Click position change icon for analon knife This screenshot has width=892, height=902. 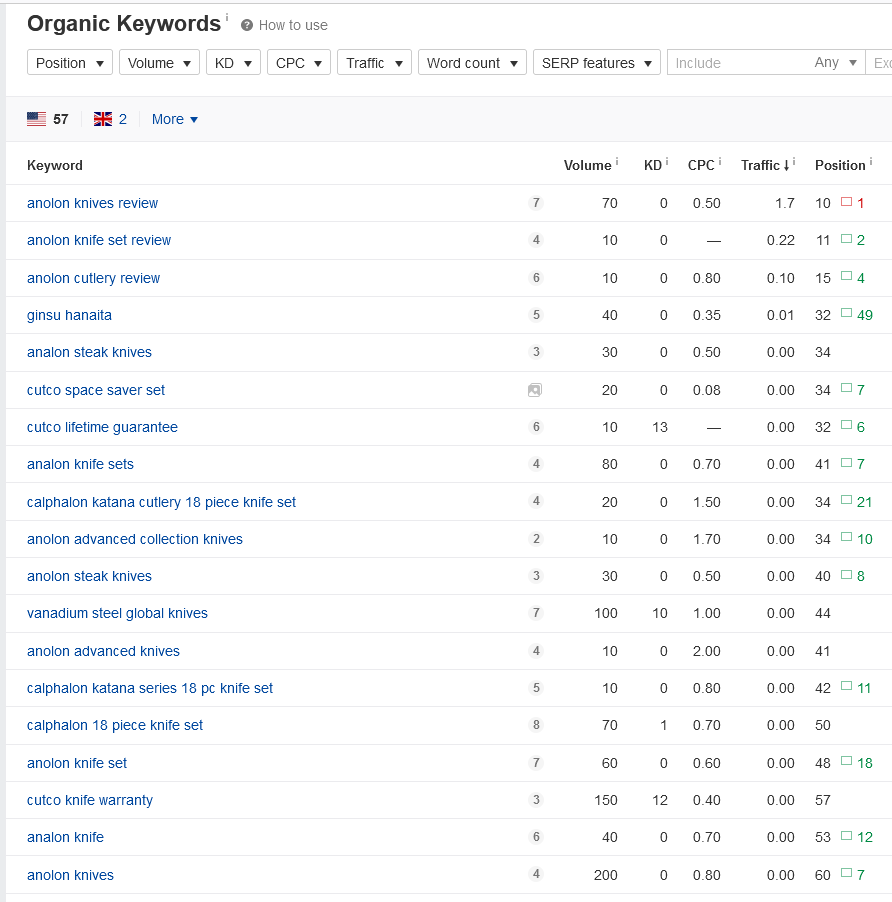(x=846, y=835)
